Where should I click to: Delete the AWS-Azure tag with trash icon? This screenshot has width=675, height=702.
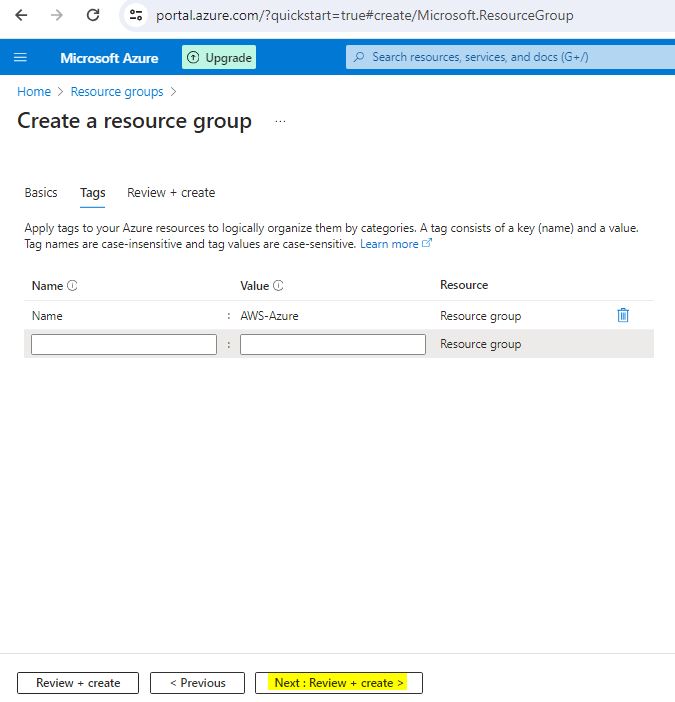point(623,315)
